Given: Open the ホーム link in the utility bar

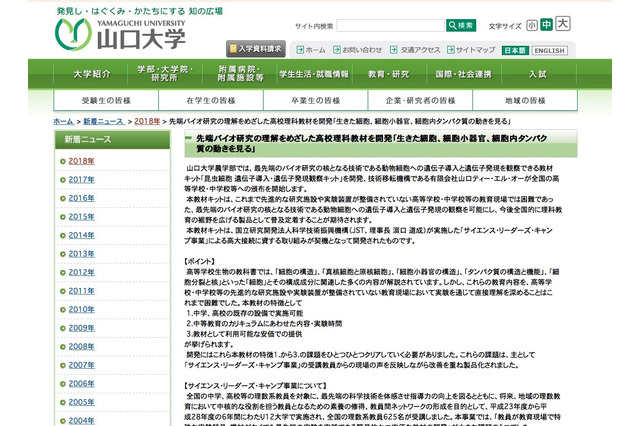Looking at the screenshot, I should point(315,49).
